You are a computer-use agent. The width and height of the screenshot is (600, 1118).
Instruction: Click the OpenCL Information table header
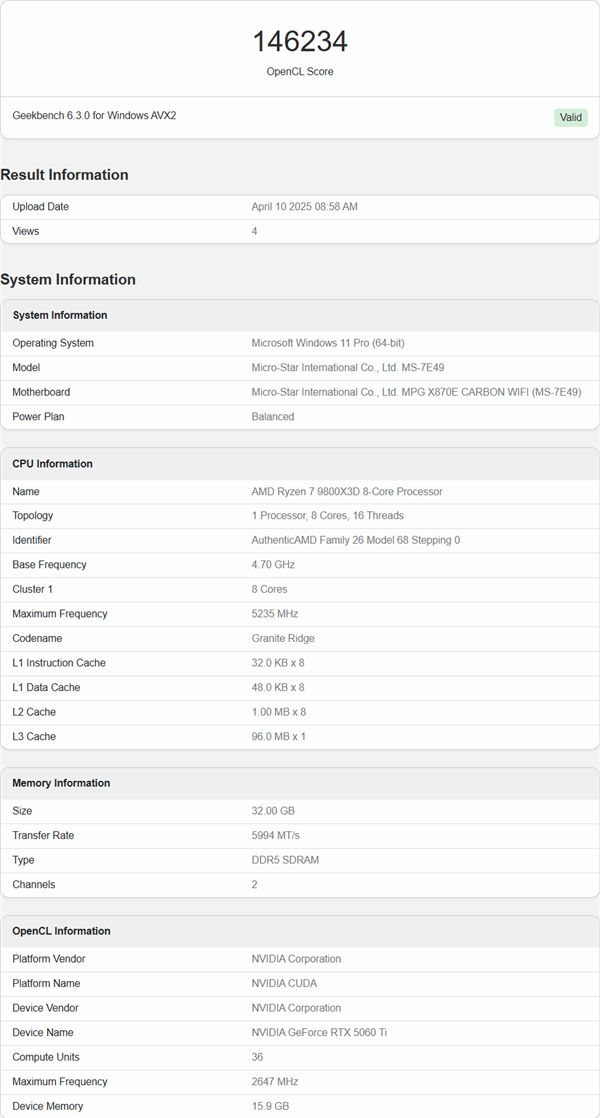click(x=61, y=931)
